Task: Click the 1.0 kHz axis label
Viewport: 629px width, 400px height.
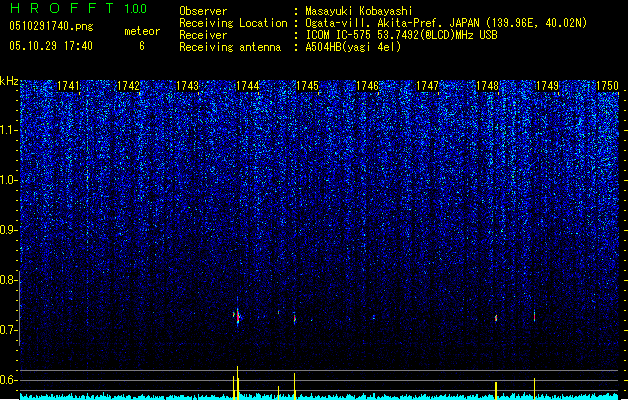Action: [x=8, y=180]
